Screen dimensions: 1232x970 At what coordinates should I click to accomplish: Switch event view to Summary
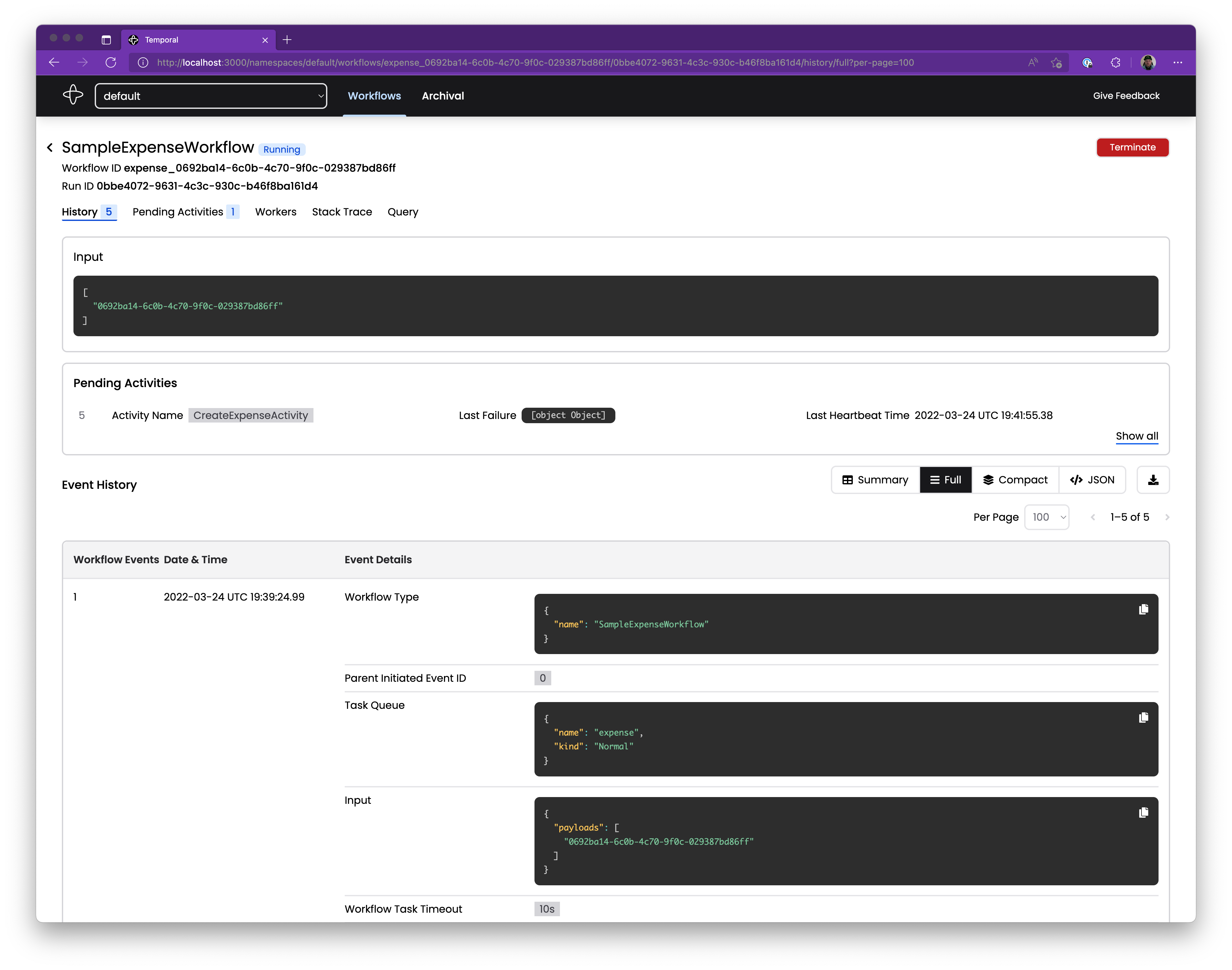click(875, 480)
